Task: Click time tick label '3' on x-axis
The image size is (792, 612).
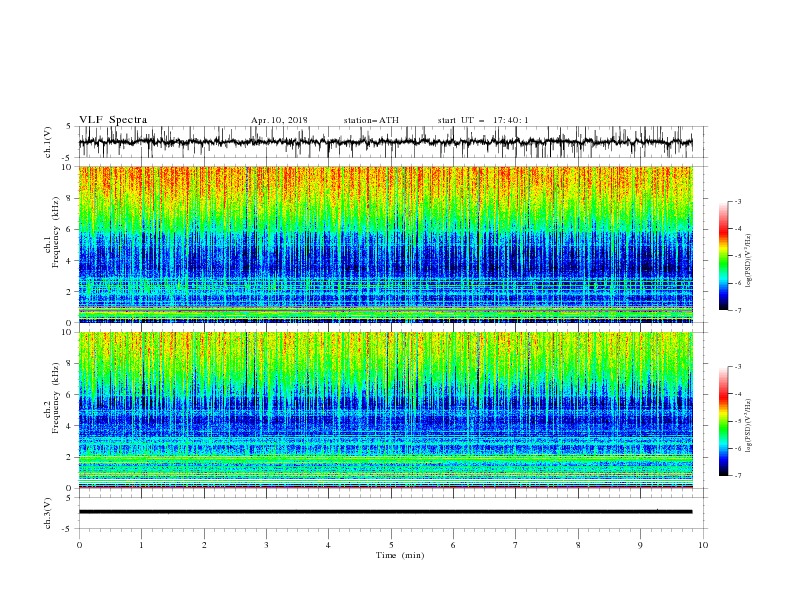Action: [266, 545]
